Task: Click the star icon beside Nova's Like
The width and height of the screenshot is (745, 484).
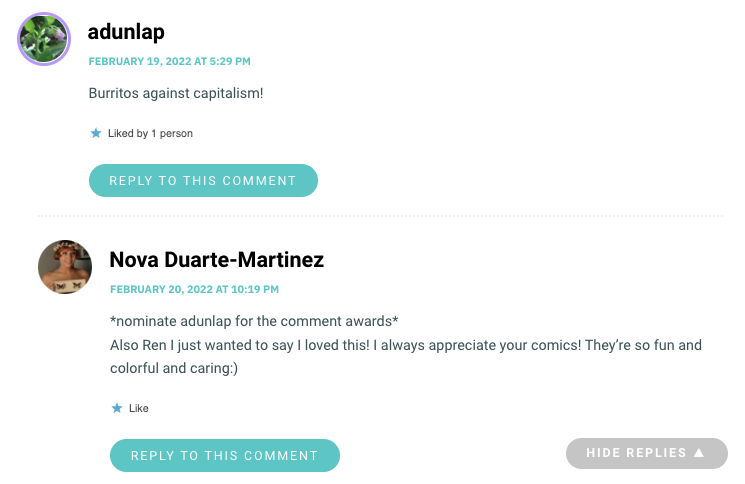Action: pos(116,408)
